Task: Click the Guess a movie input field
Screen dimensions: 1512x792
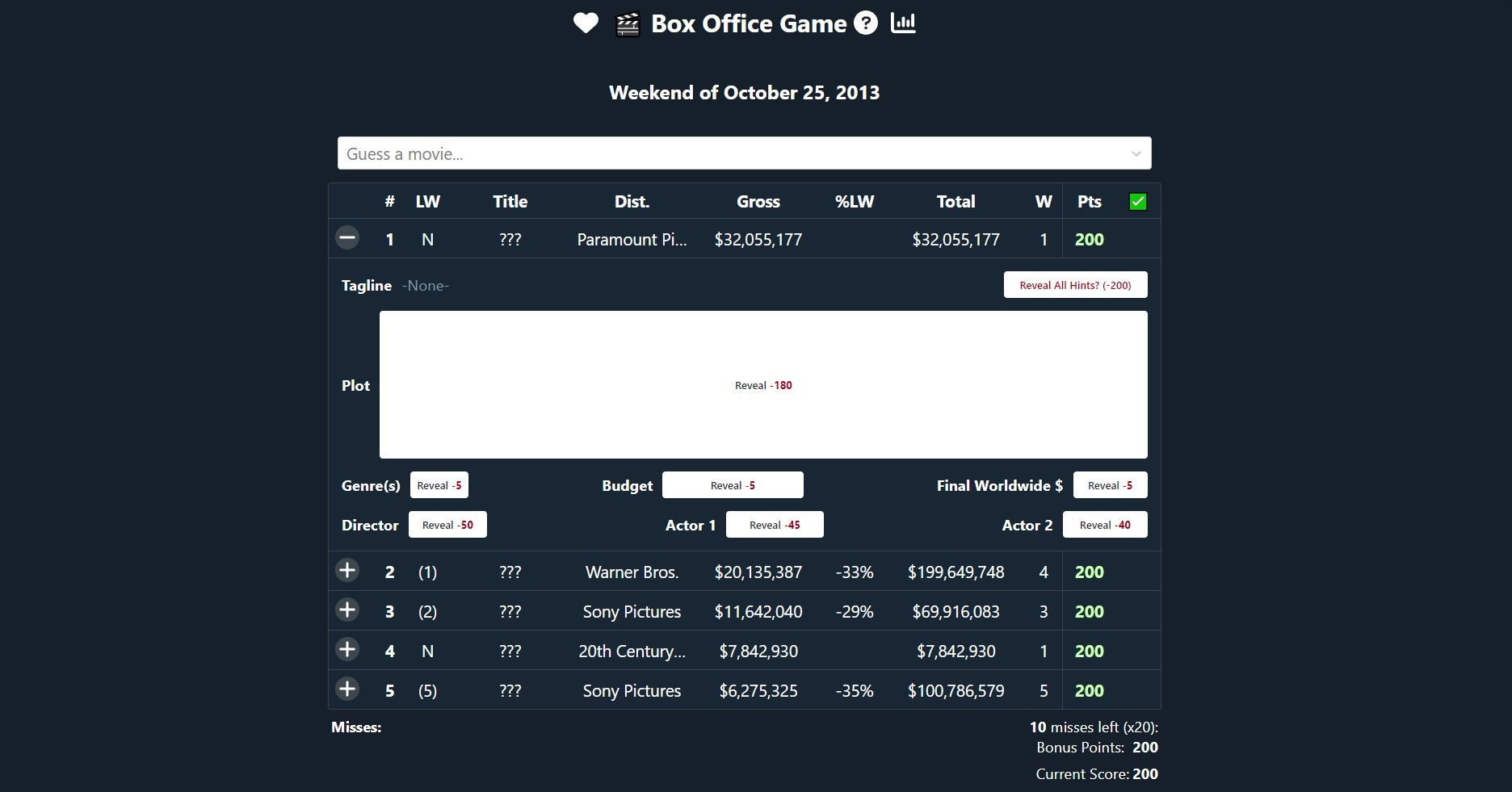Action: click(727, 153)
